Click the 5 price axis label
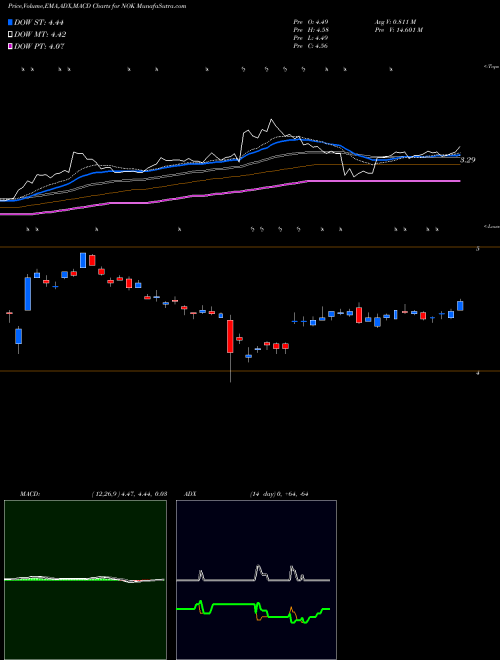This screenshot has width=500, height=660. (477, 249)
